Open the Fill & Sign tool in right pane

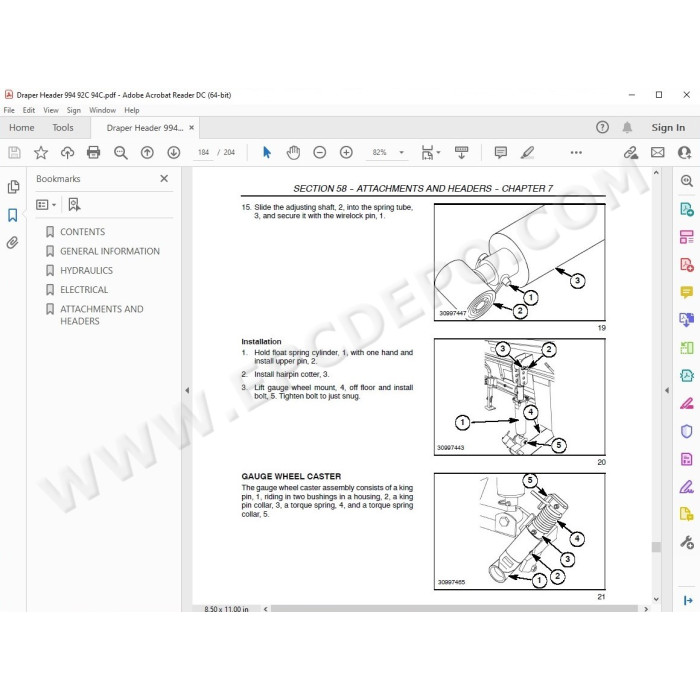[x=687, y=487]
